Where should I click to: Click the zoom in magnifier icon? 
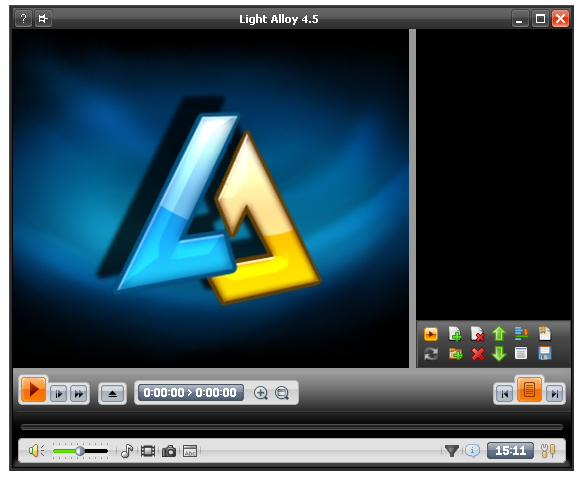260,393
